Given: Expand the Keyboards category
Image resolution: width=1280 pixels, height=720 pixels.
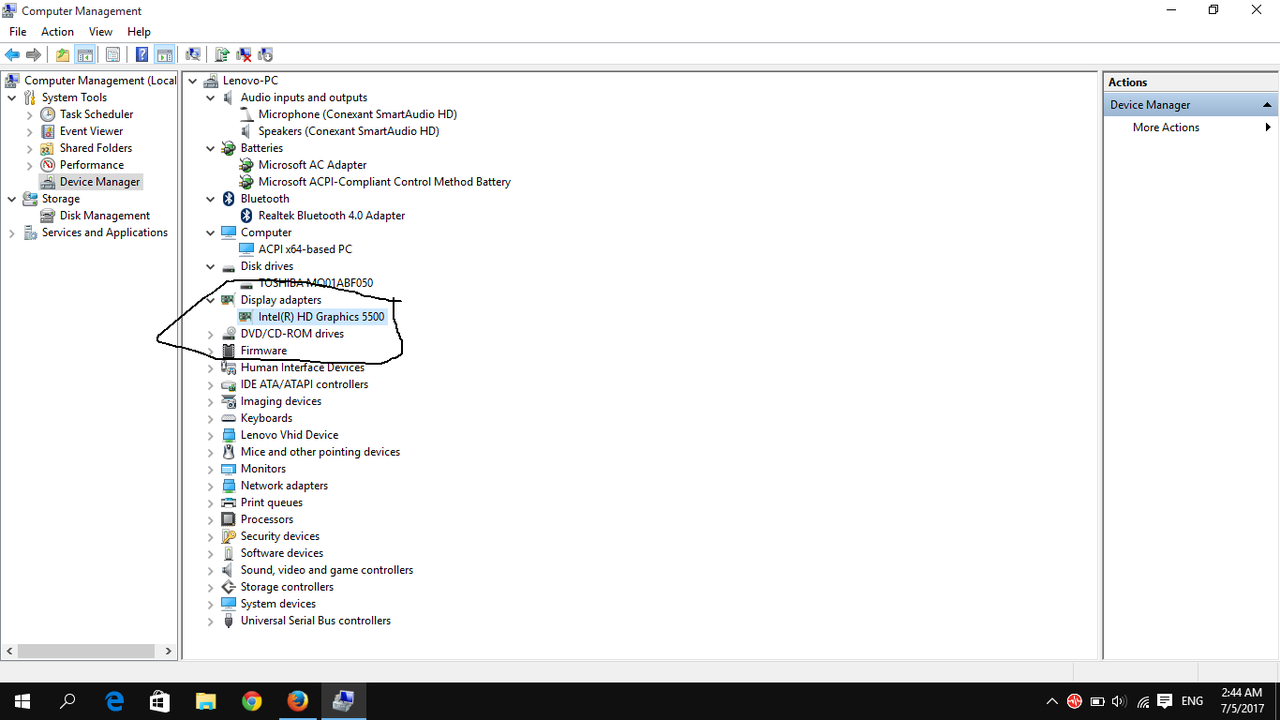Looking at the screenshot, I should [x=211, y=419].
